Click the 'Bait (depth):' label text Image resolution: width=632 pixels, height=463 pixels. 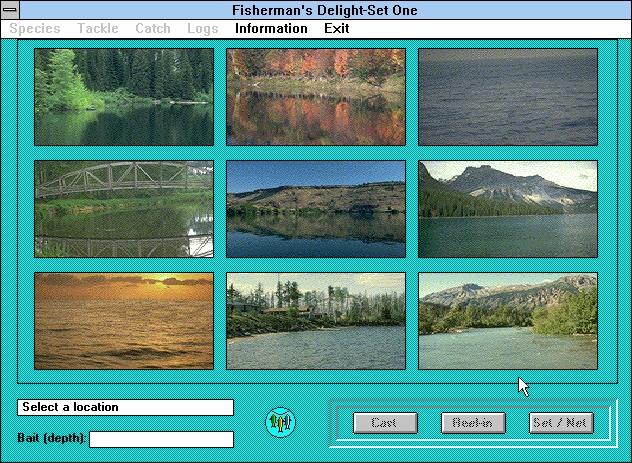(x=51, y=438)
